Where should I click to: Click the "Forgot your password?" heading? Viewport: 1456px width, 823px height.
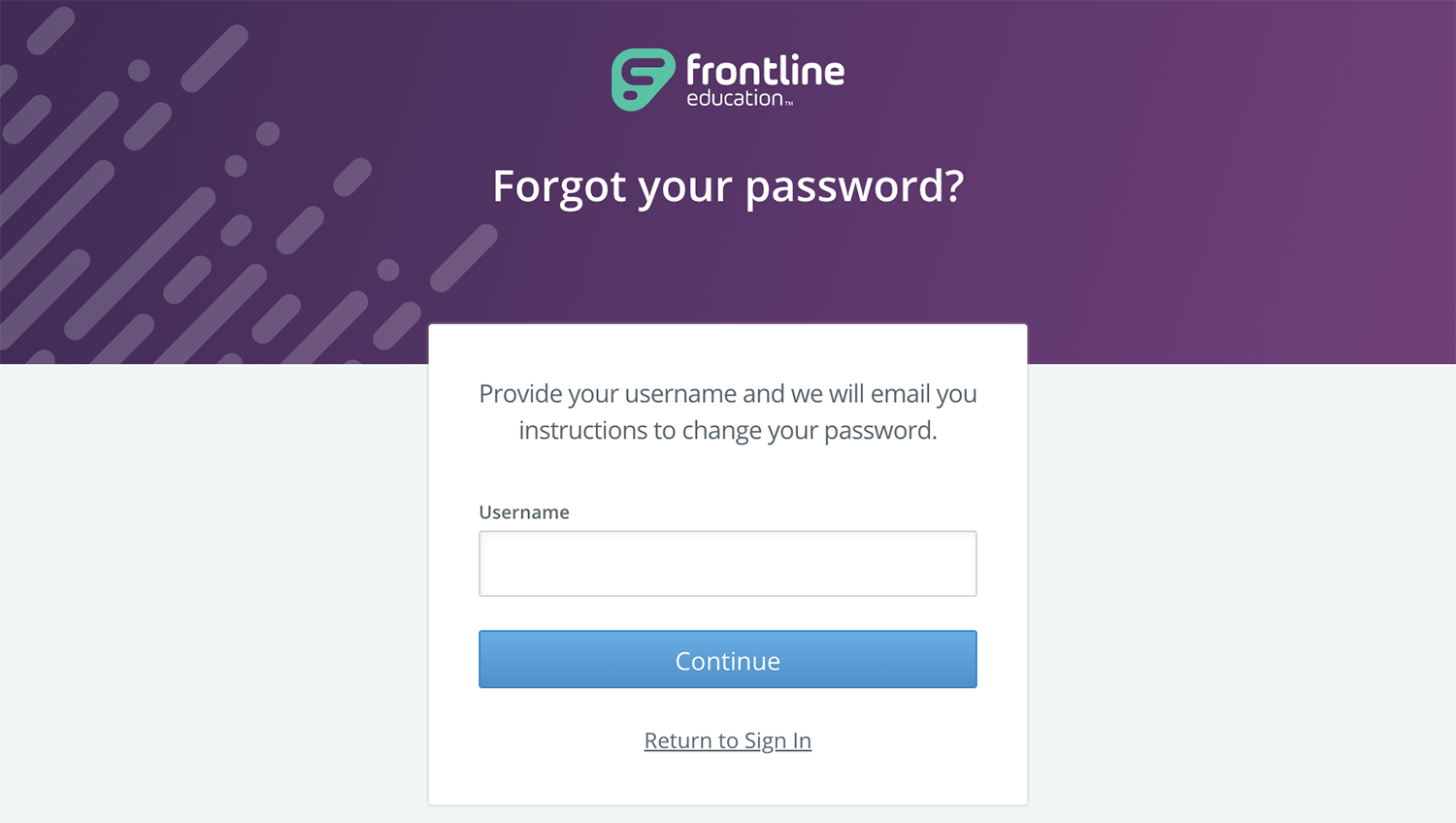pos(728,185)
